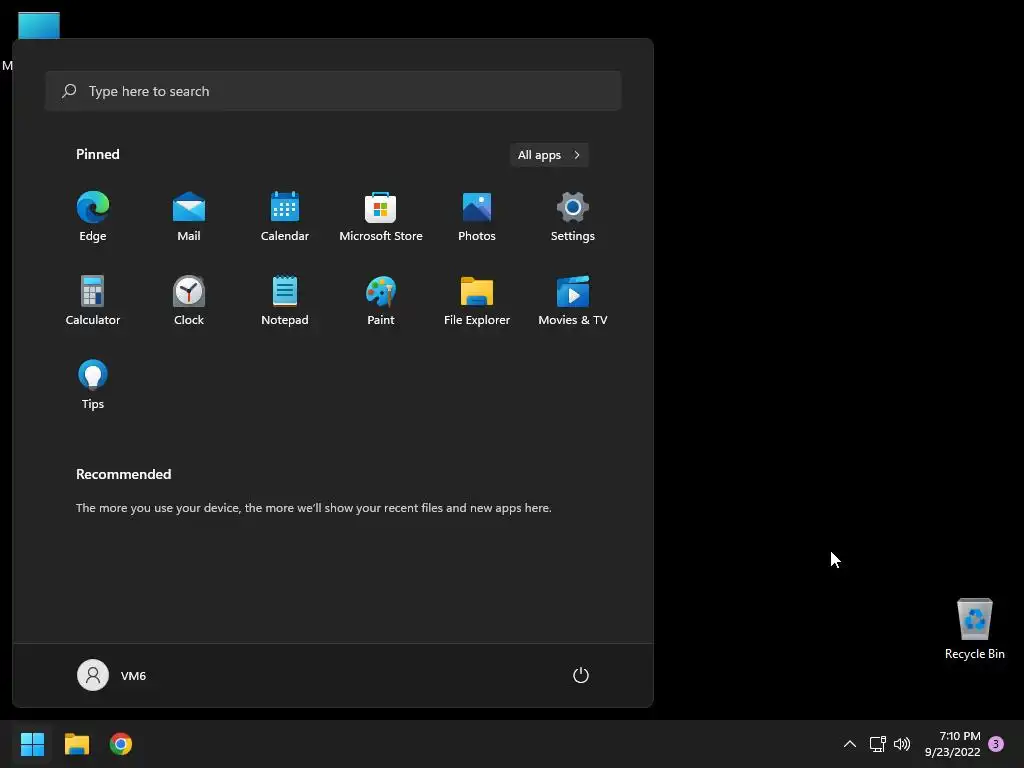Click the power button in Start menu
This screenshot has height=768, width=1024.
click(x=581, y=675)
